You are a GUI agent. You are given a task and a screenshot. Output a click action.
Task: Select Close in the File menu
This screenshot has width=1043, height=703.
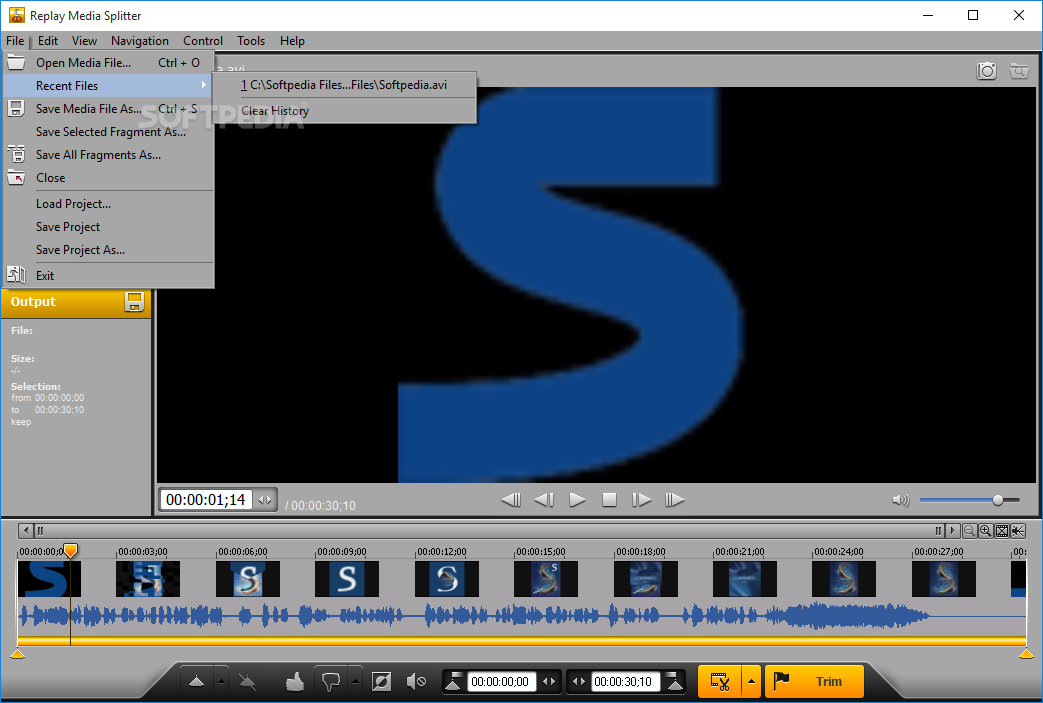(108, 178)
